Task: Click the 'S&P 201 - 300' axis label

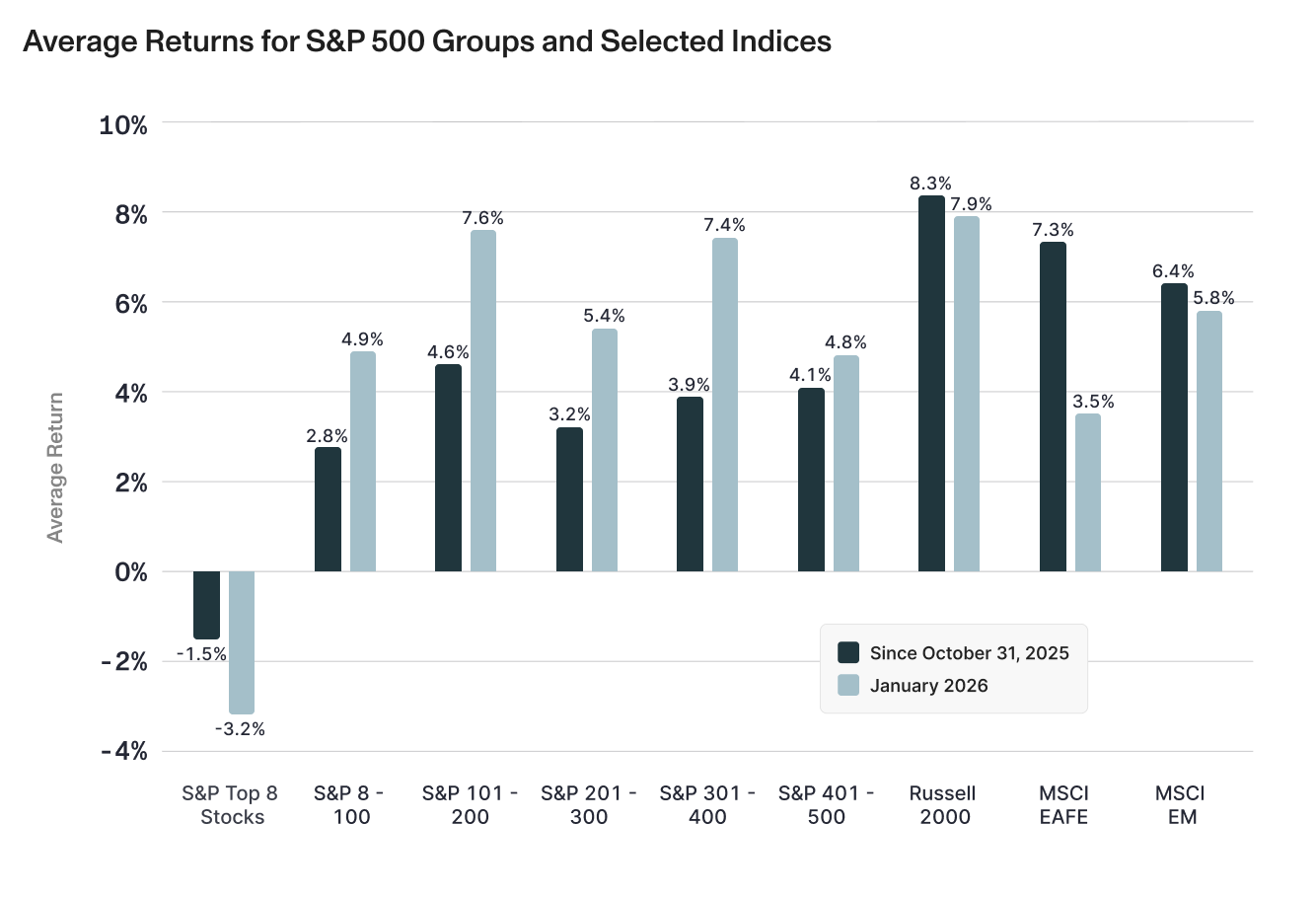Action: [589, 805]
